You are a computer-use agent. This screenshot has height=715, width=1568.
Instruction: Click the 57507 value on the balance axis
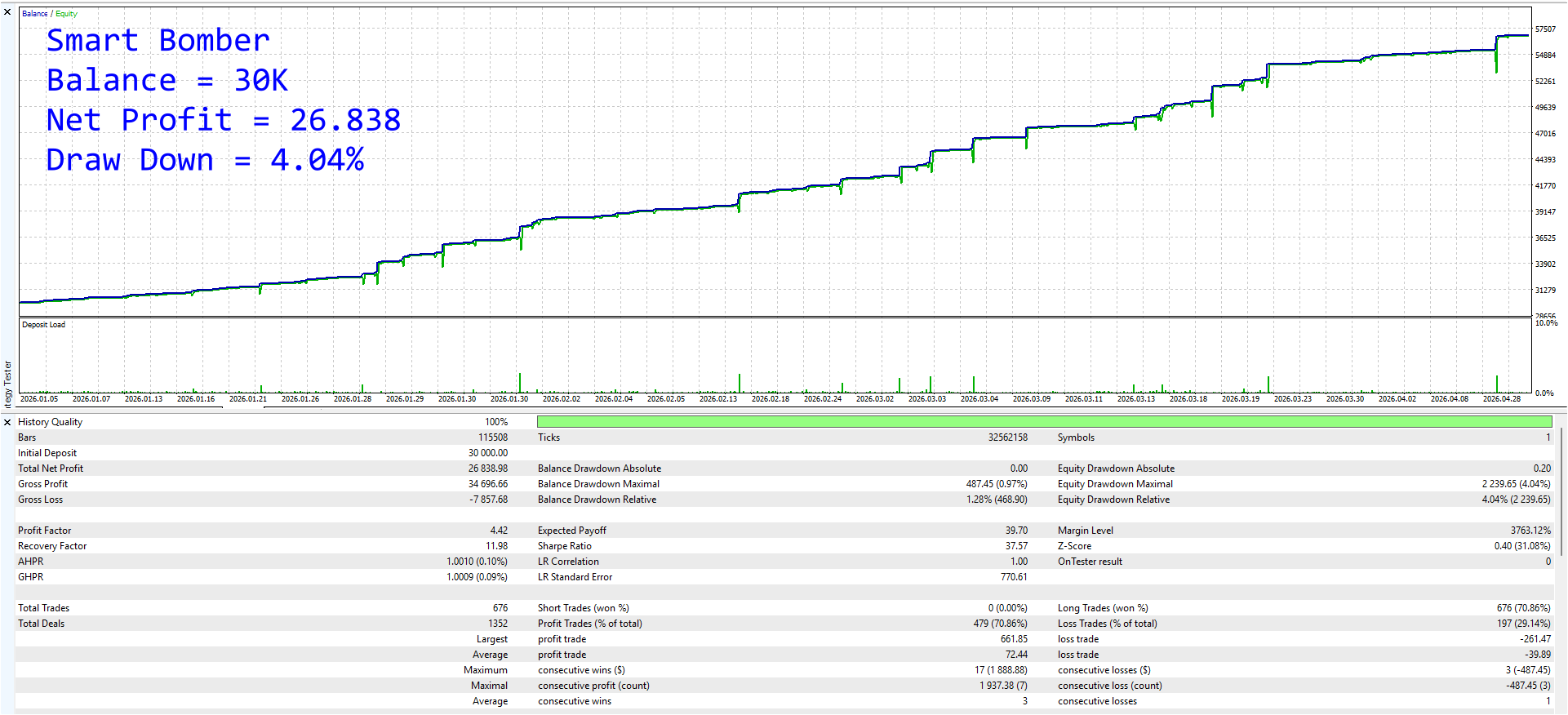click(1545, 29)
